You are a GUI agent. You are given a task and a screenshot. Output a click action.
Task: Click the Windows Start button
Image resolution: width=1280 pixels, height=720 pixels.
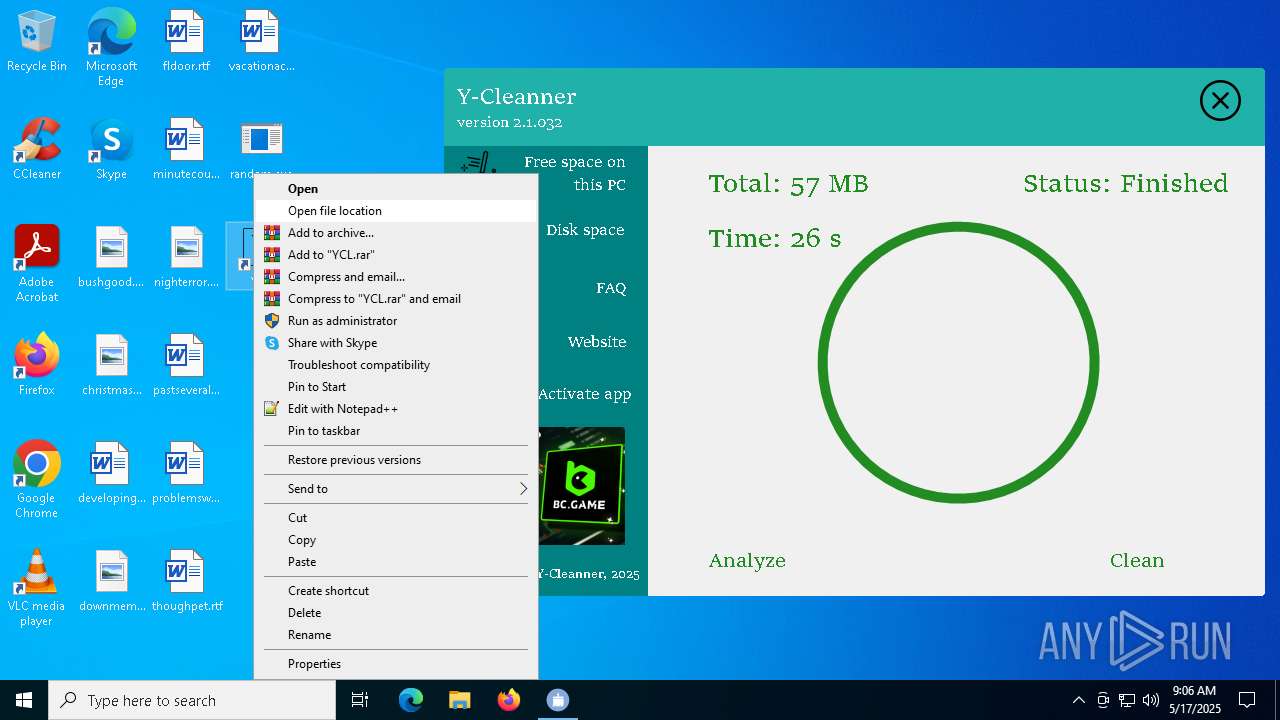[x=24, y=700]
